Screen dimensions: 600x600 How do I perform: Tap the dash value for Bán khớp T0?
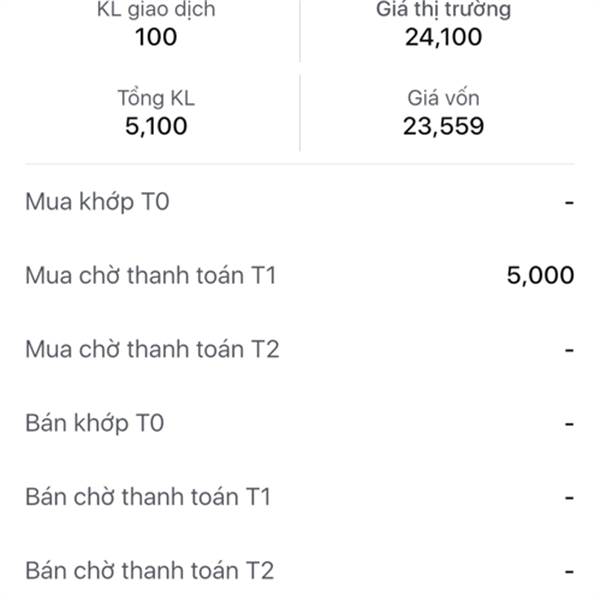coord(569,424)
